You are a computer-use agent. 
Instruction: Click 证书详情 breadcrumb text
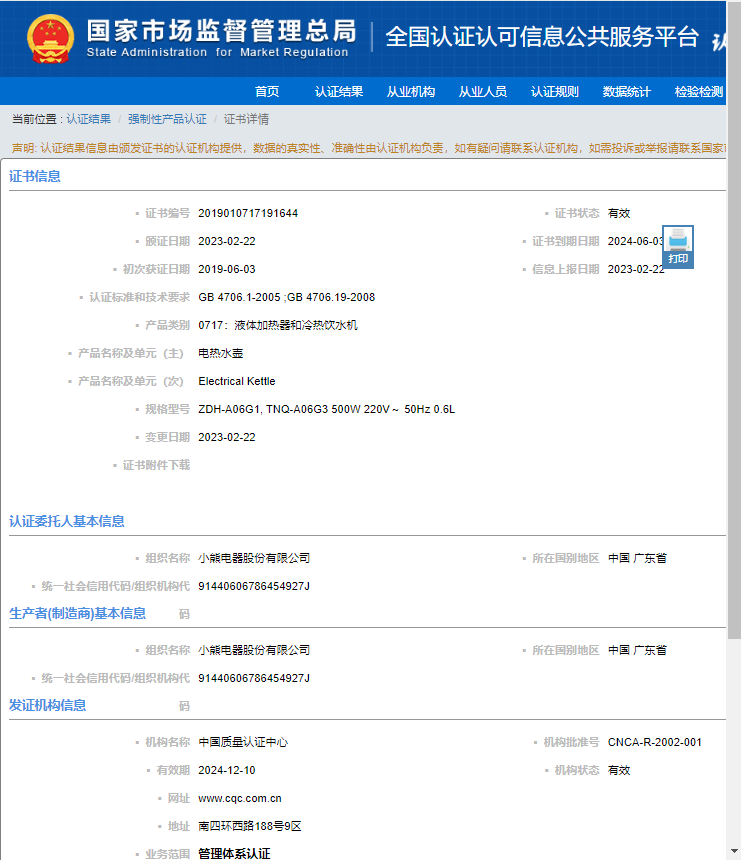click(246, 119)
